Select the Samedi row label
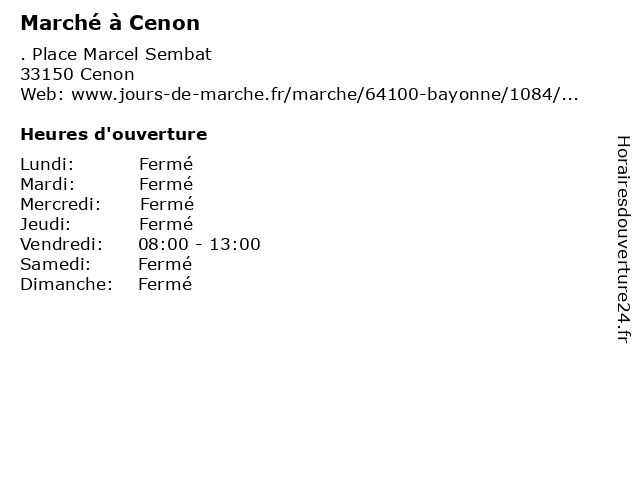The width and height of the screenshot is (640, 480). coord(55,264)
